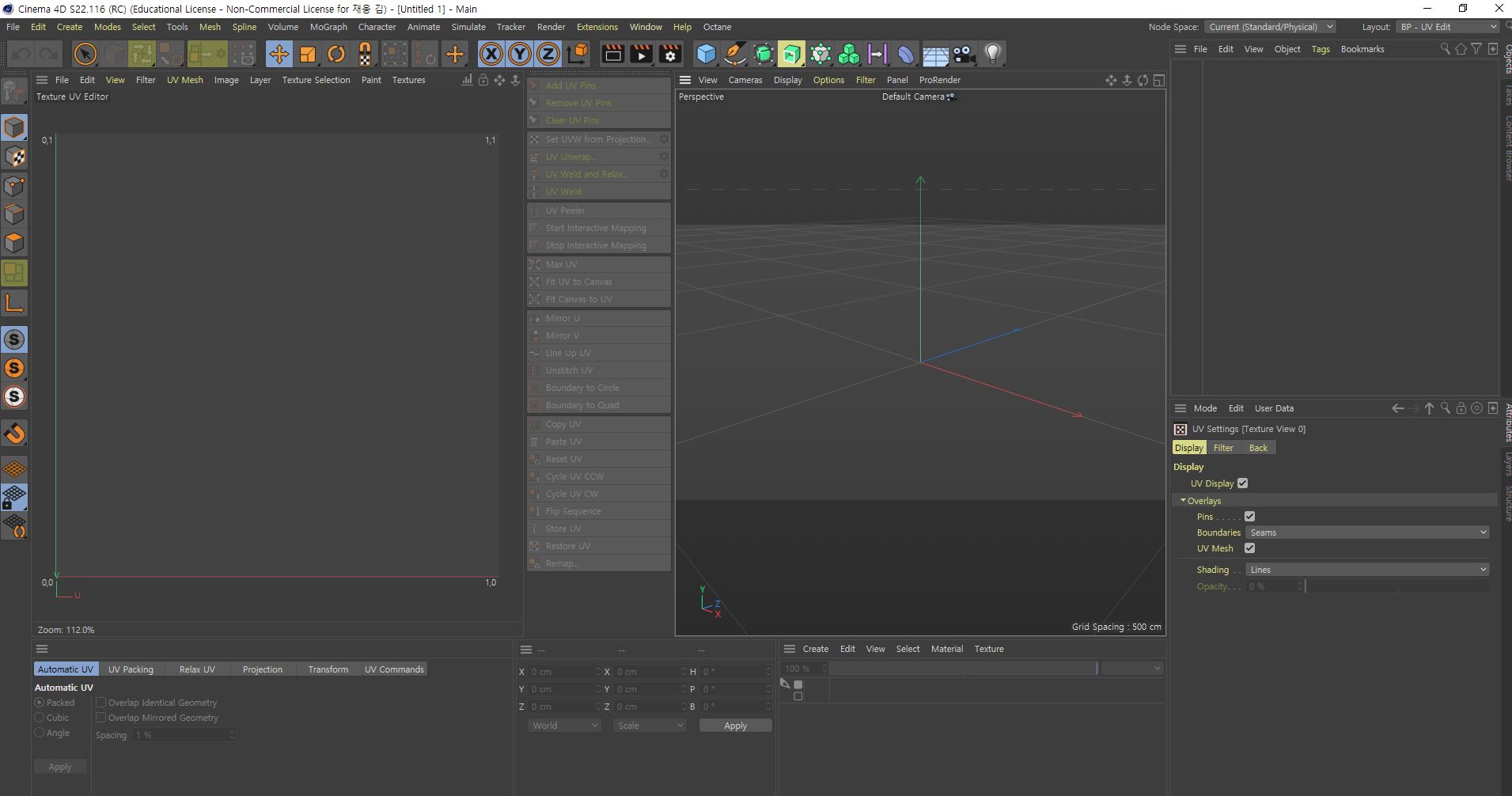Click the Camera object icon
Image resolution: width=1512 pixels, height=796 pixels.
tap(964, 54)
